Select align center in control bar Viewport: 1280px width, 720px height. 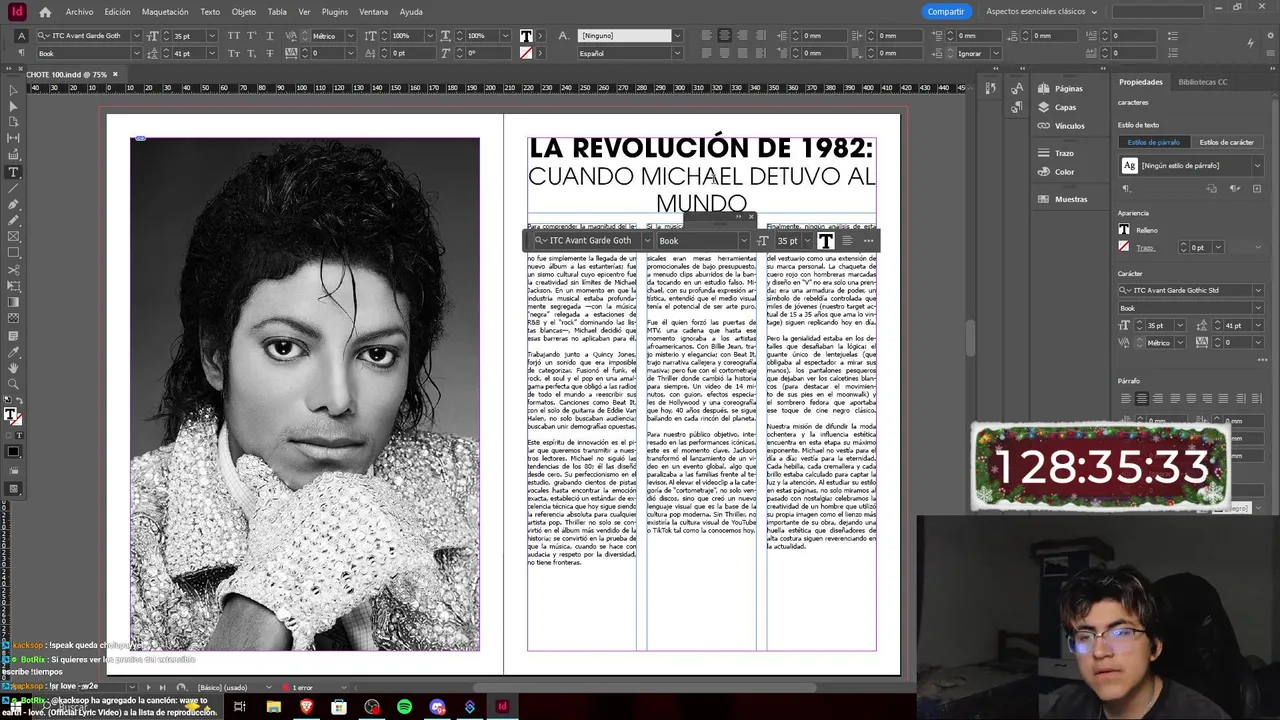point(724,36)
